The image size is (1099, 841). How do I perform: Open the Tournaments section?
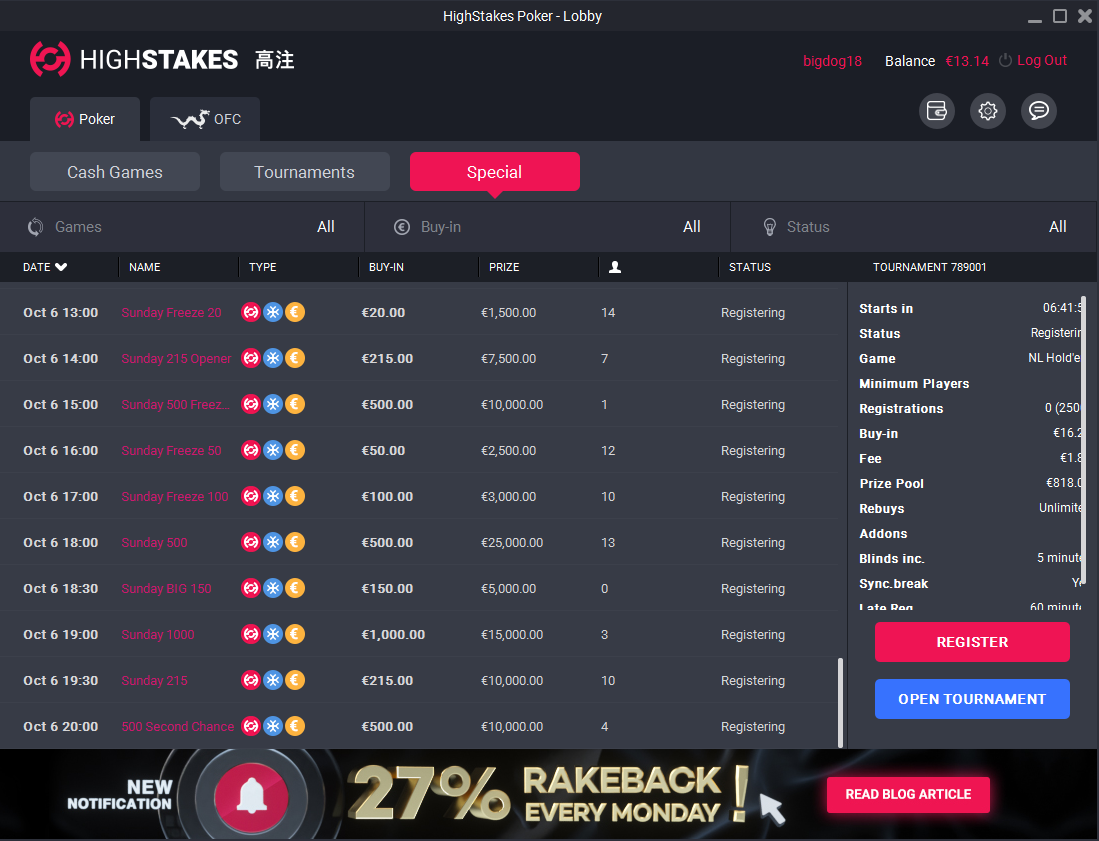coord(305,172)
